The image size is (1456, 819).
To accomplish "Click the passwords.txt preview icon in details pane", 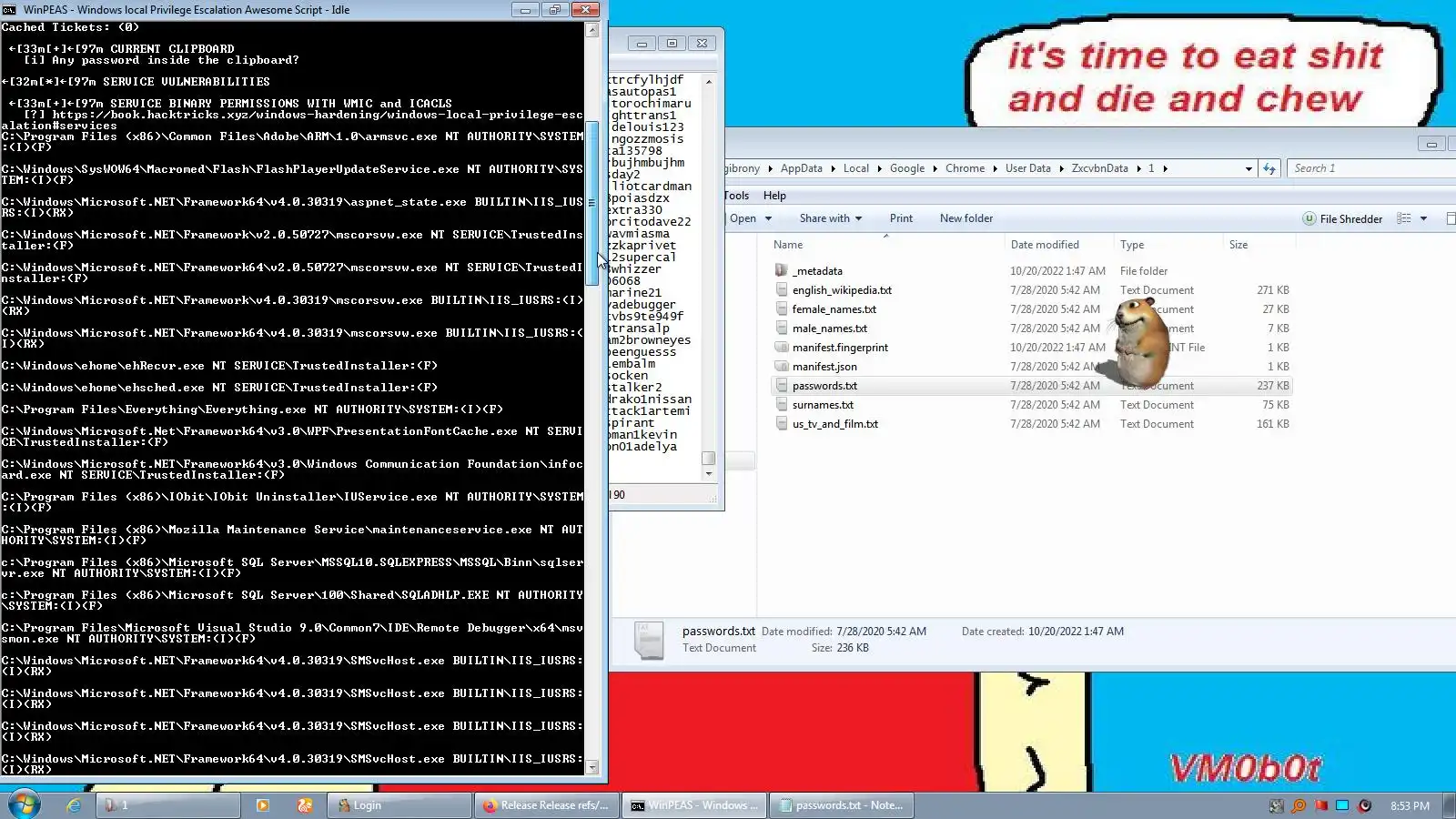I will (649, 640).
